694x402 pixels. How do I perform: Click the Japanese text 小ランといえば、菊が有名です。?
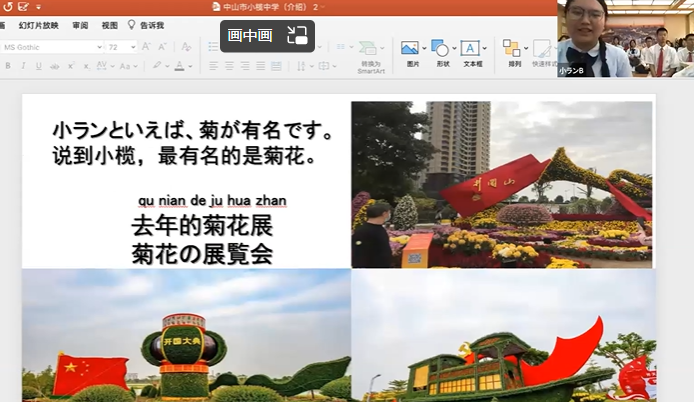click(x=193, y=131)
